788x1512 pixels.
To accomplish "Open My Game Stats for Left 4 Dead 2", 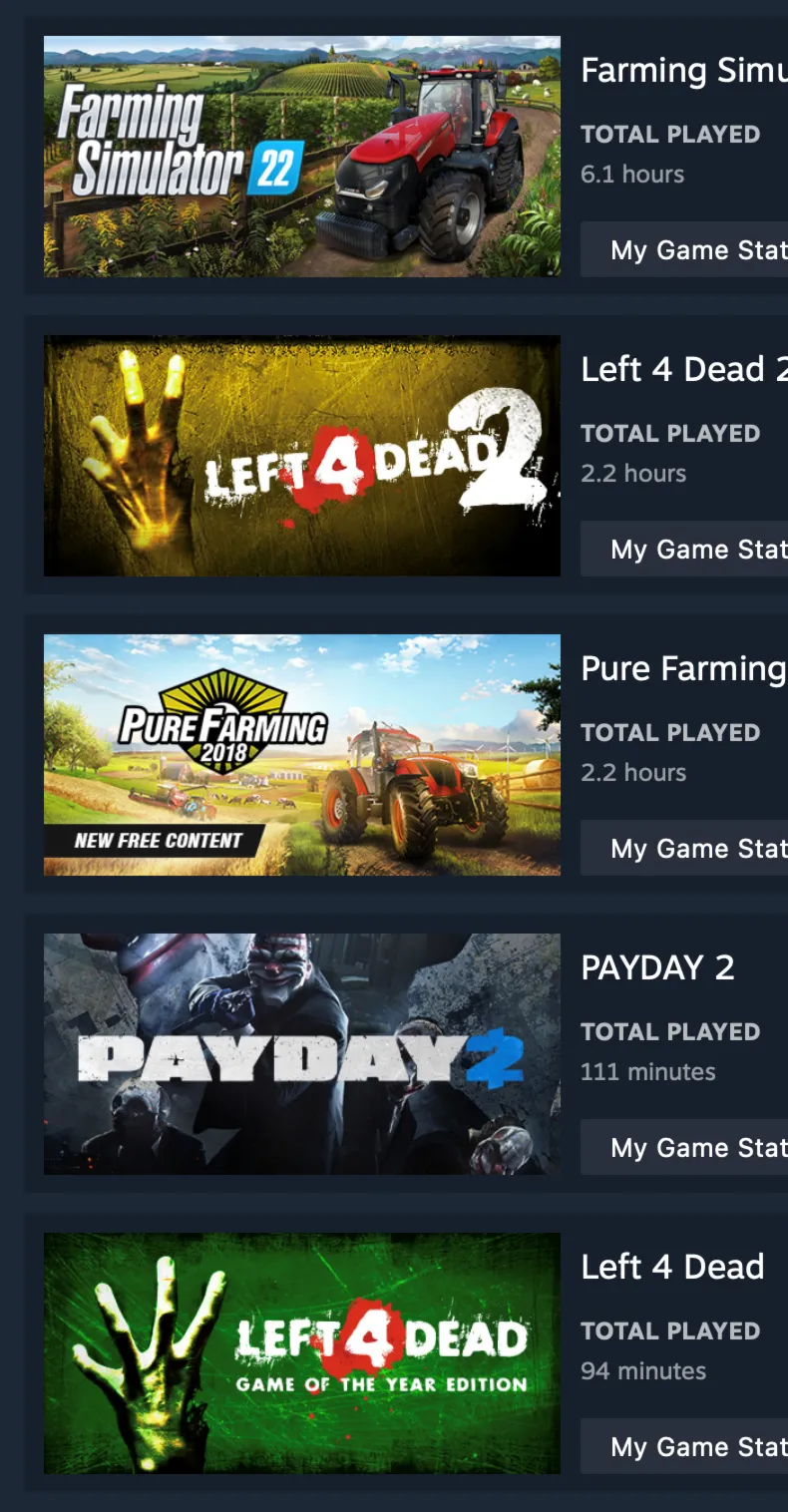I will 684,549.
